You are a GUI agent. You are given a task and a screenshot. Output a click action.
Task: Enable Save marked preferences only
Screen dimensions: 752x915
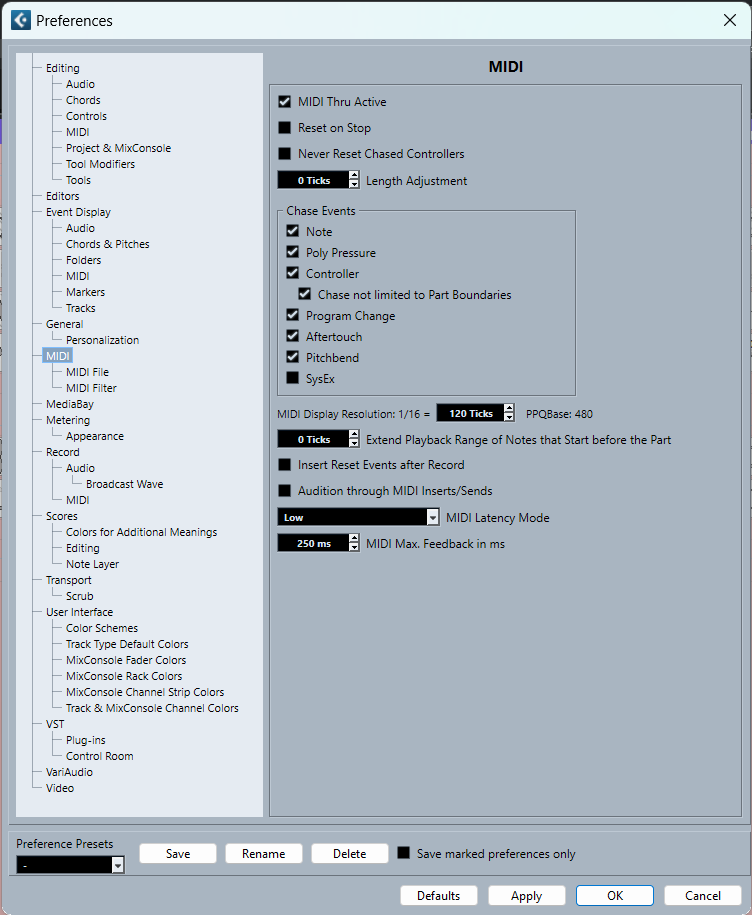(404, 854)
